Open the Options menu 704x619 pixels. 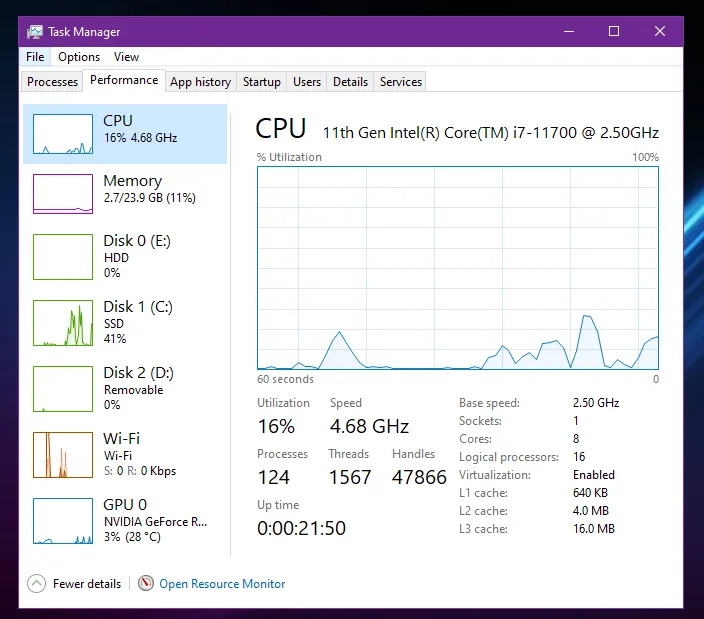pyautogui.click(x=79, y=57)
